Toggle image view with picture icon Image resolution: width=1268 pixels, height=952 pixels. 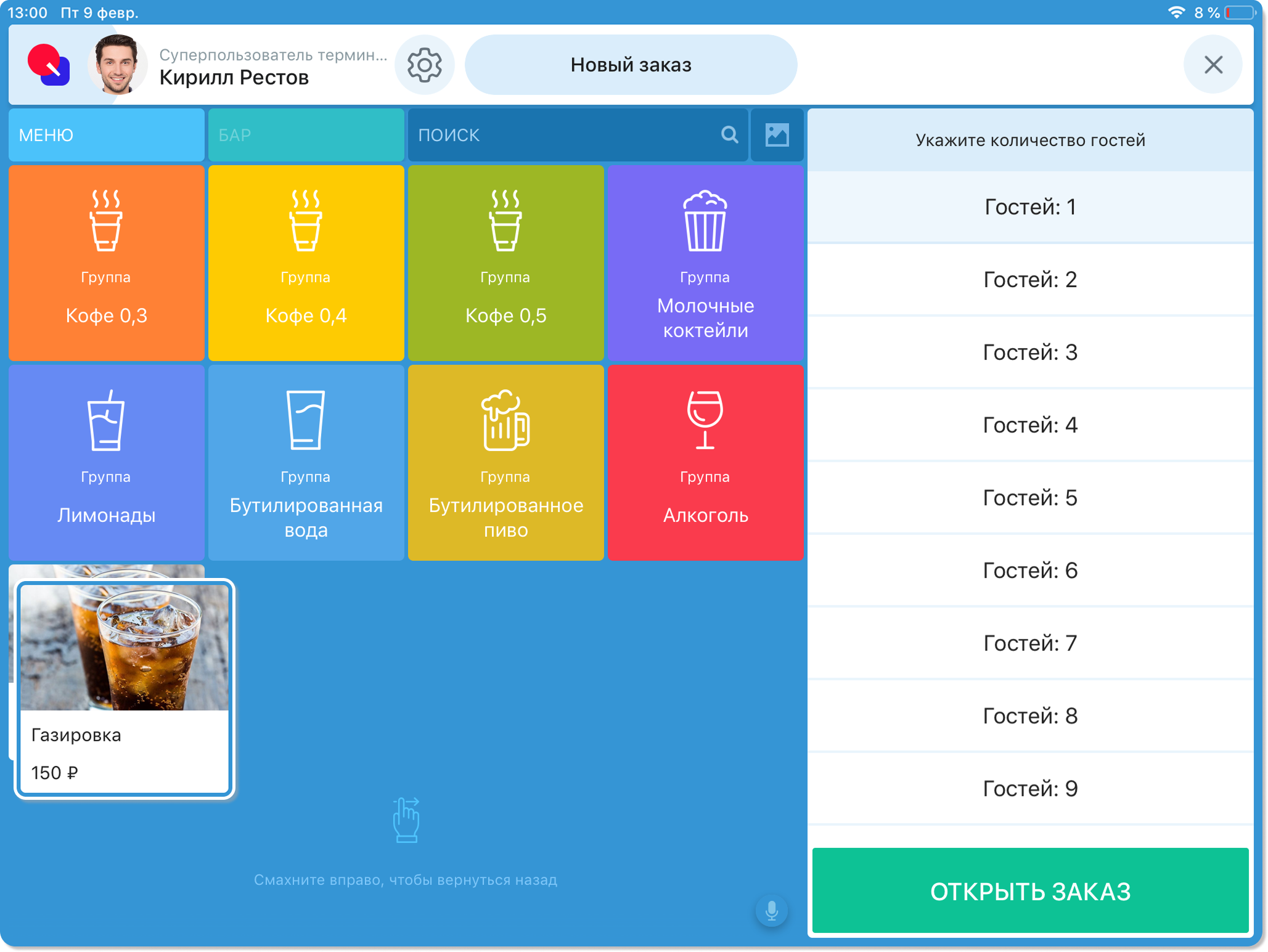pos(777,135)
